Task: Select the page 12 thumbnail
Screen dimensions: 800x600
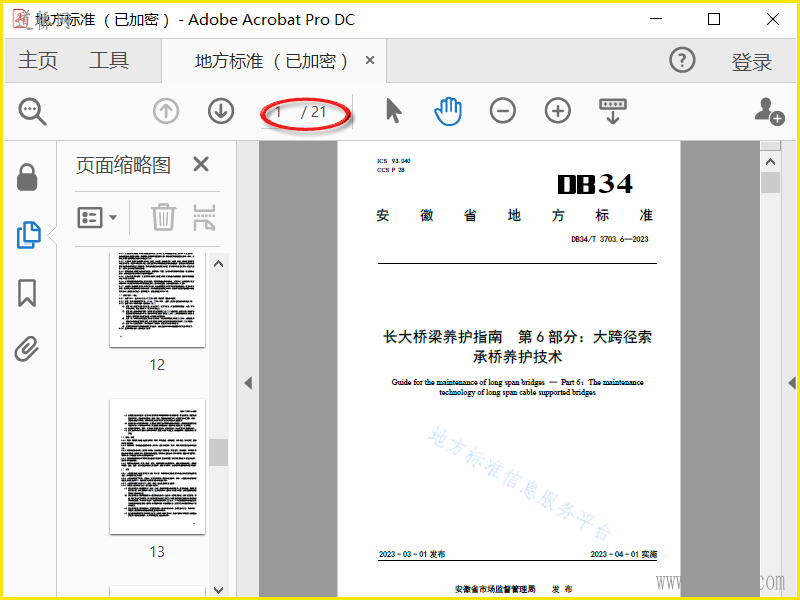Action: tap(157, 300)
